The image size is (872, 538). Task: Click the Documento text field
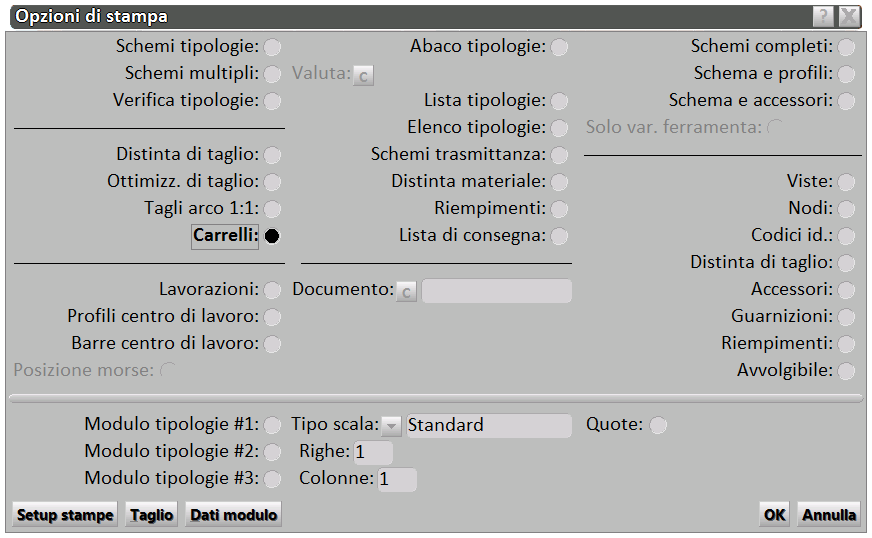tap(497, 291)
